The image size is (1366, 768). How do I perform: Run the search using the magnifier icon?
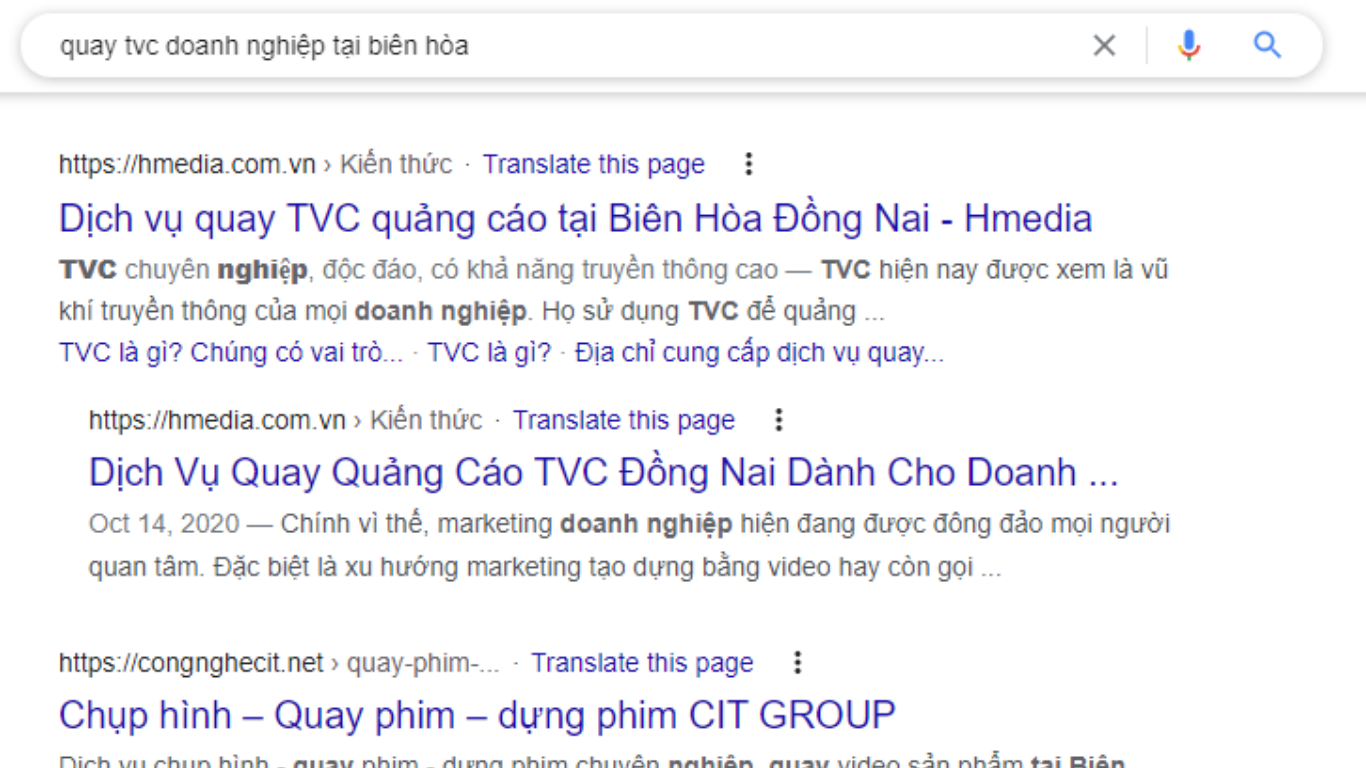[1267, 46]
